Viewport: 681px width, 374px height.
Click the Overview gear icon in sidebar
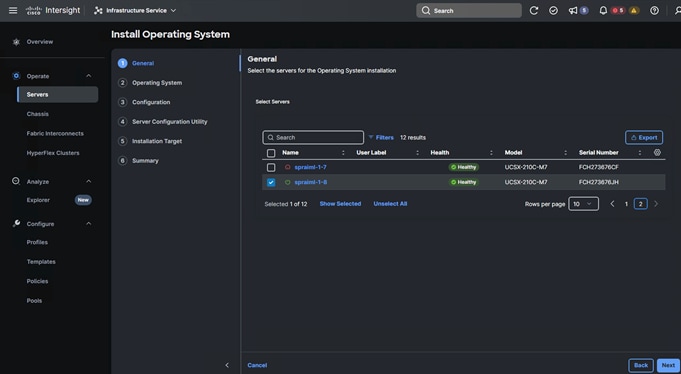click(x=16, y=42)
